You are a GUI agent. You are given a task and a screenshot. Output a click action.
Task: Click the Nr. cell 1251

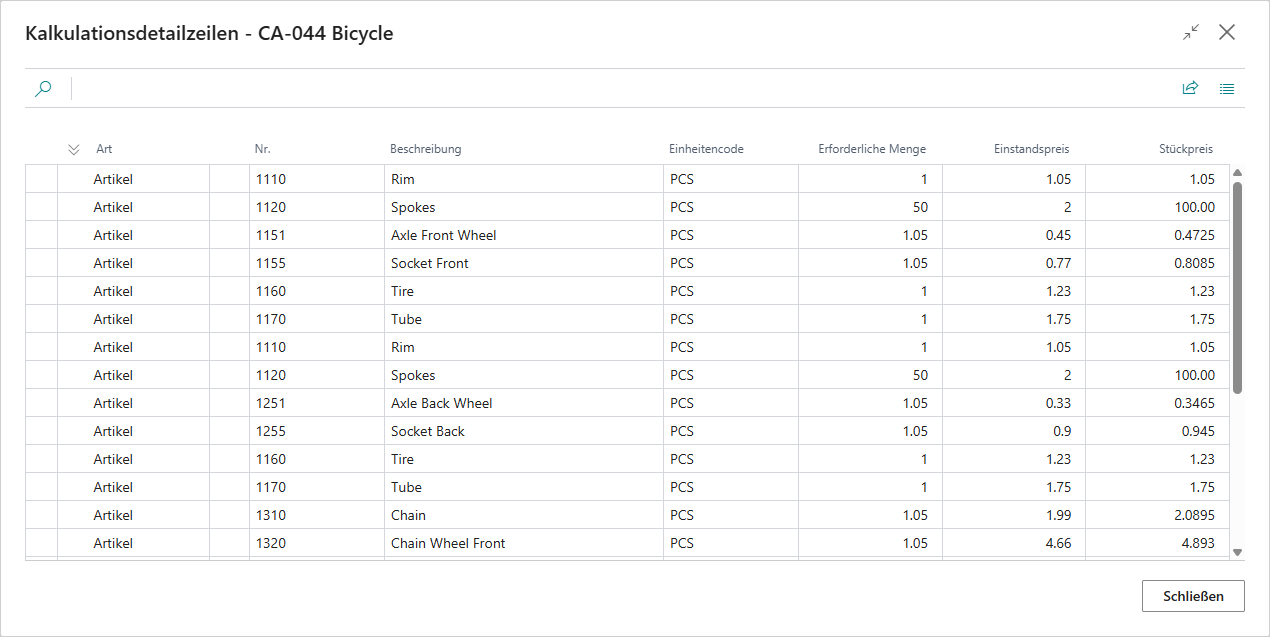click(x=316, y=403)
